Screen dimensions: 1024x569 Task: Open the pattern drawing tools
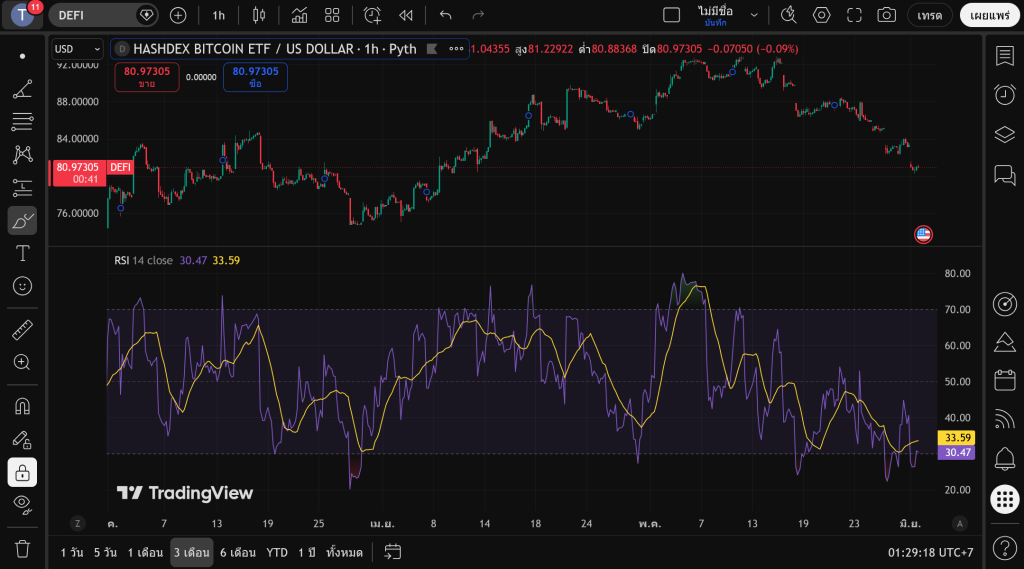pyautogui.click(x=22, y=154)
